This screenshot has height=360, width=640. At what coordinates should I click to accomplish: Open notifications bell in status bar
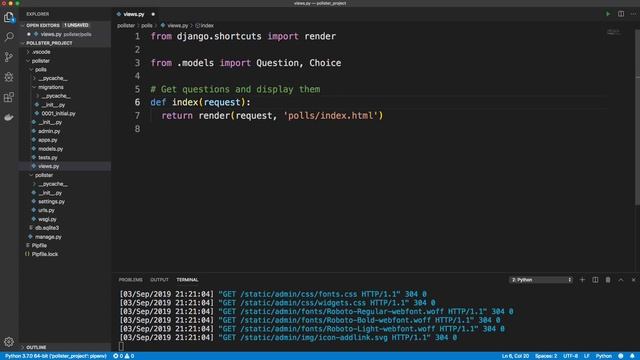click(632, 356)
